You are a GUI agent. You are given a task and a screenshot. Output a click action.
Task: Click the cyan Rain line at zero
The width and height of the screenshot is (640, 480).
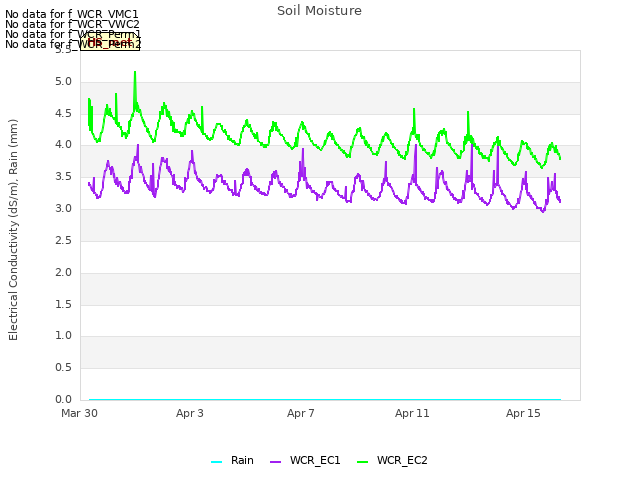[x=325, y=399]
